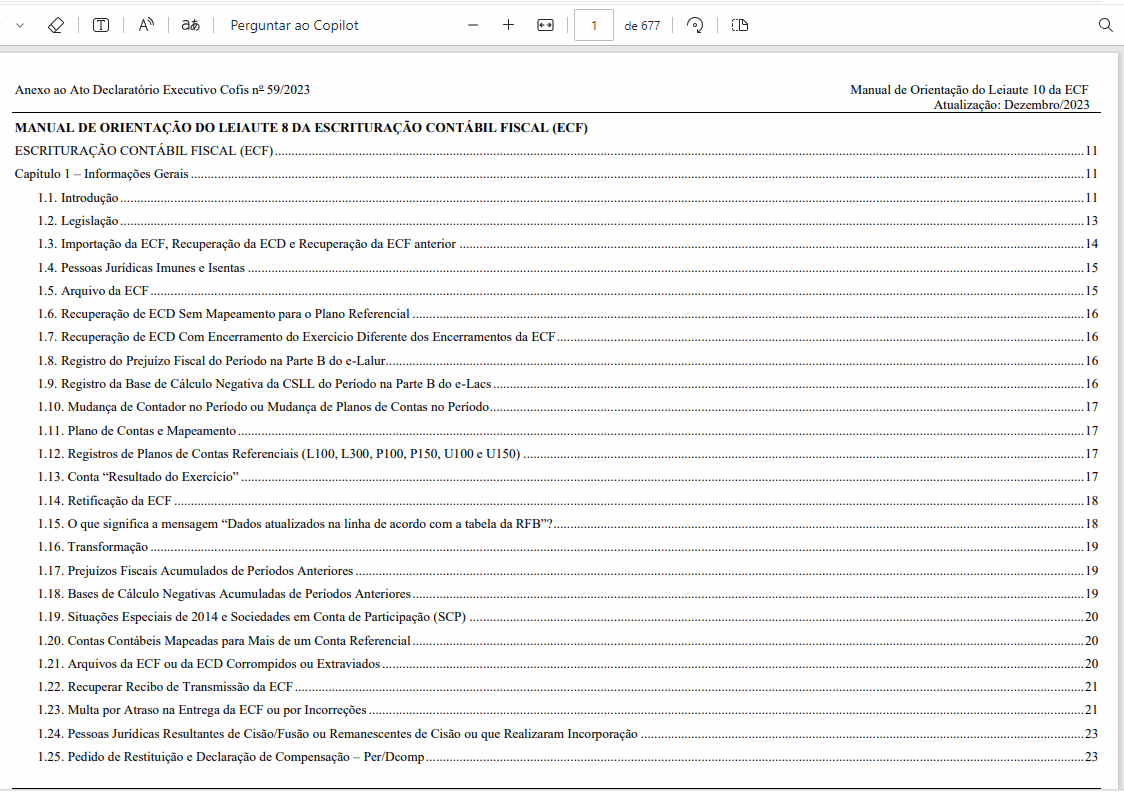The image size is (1124, 792).
Task: Go to '1.16. Transformação'
Action: pos(568,546)
